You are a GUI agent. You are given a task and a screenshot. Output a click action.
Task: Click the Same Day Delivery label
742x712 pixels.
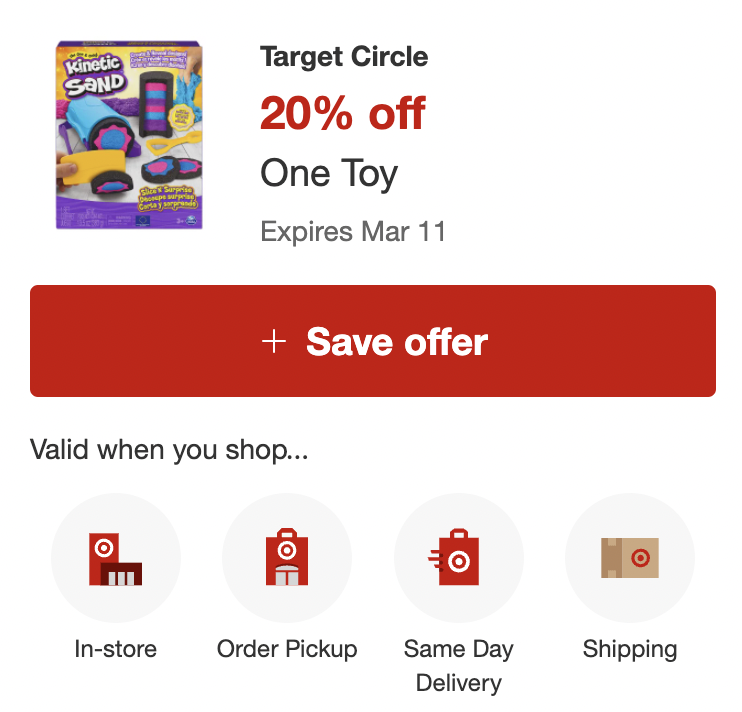coord(459,666)
